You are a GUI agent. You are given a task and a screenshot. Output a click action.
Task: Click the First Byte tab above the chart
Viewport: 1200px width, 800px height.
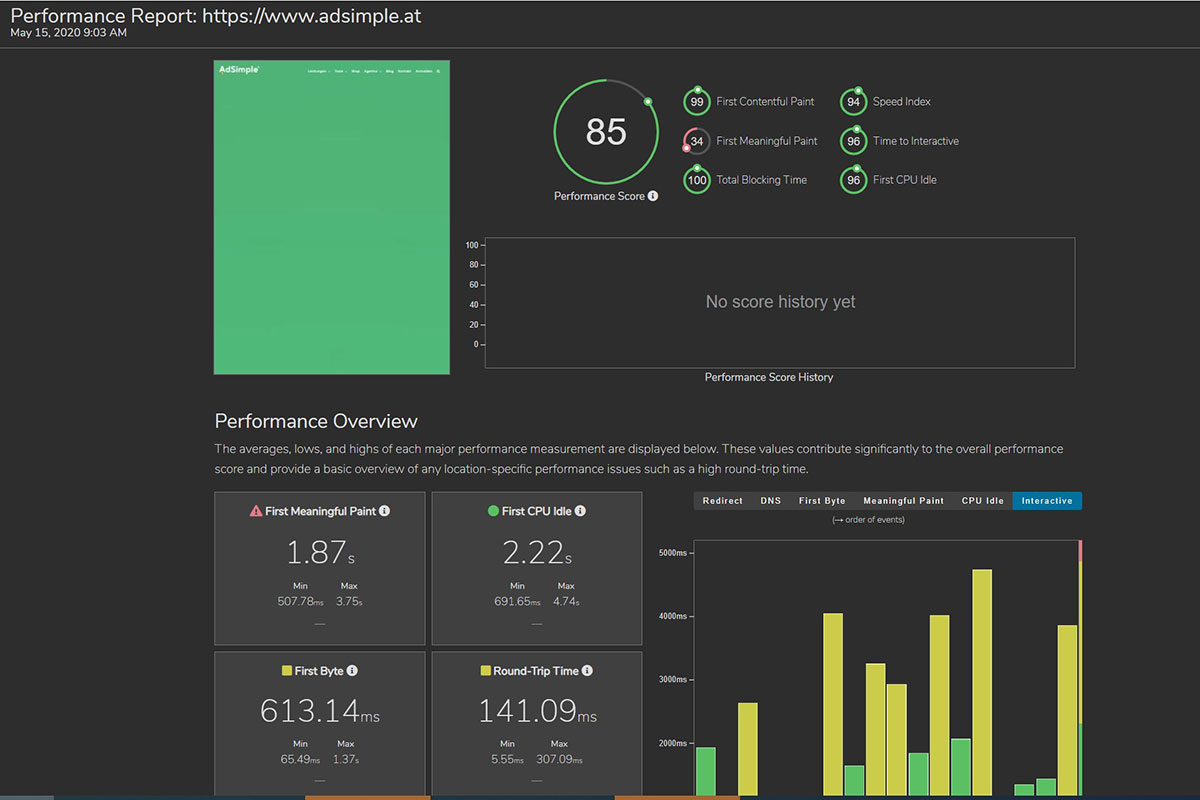pyautogui.click(x=822, y=501)
